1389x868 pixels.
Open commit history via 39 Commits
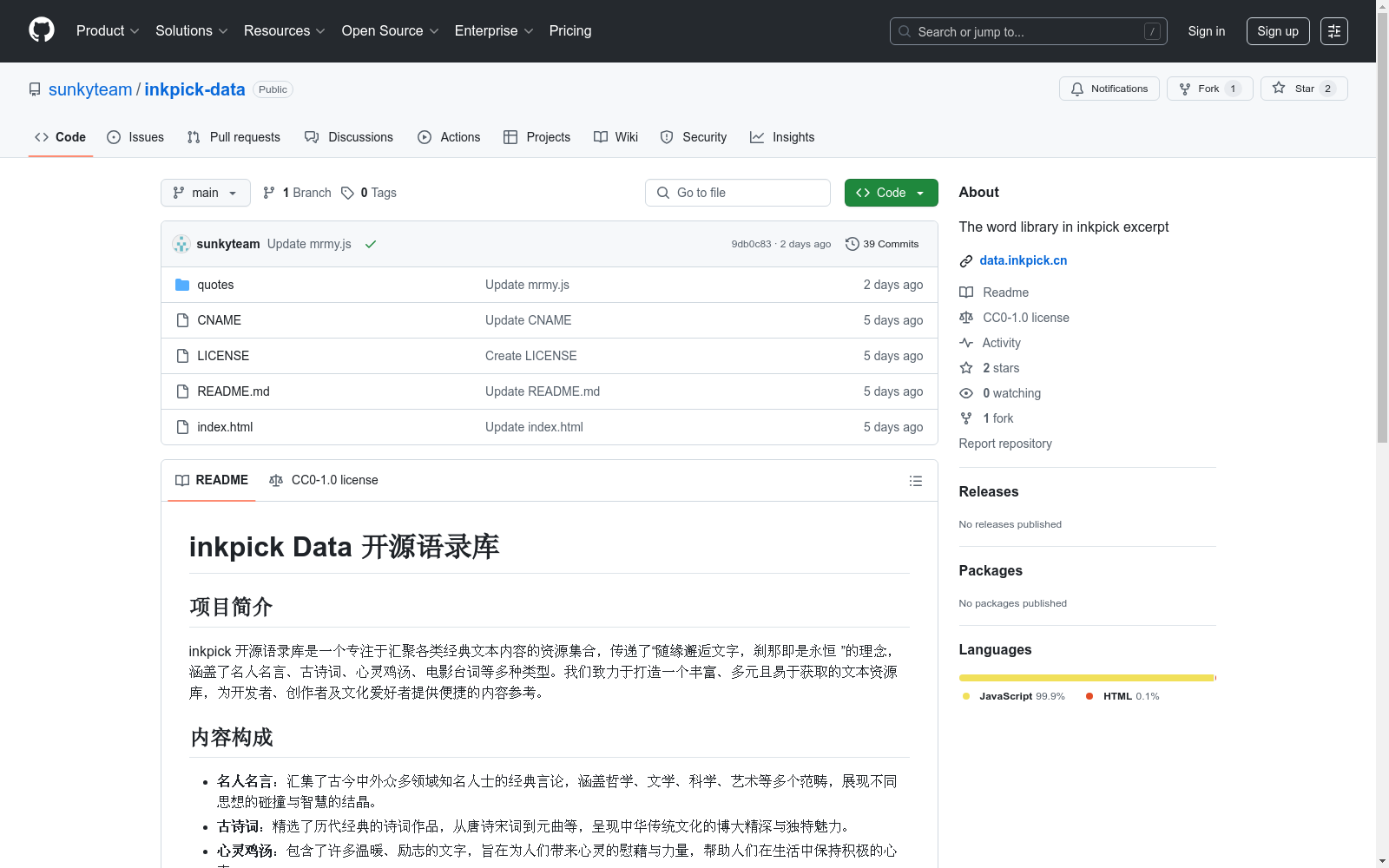pyautogui.click(x=882, y=244)
